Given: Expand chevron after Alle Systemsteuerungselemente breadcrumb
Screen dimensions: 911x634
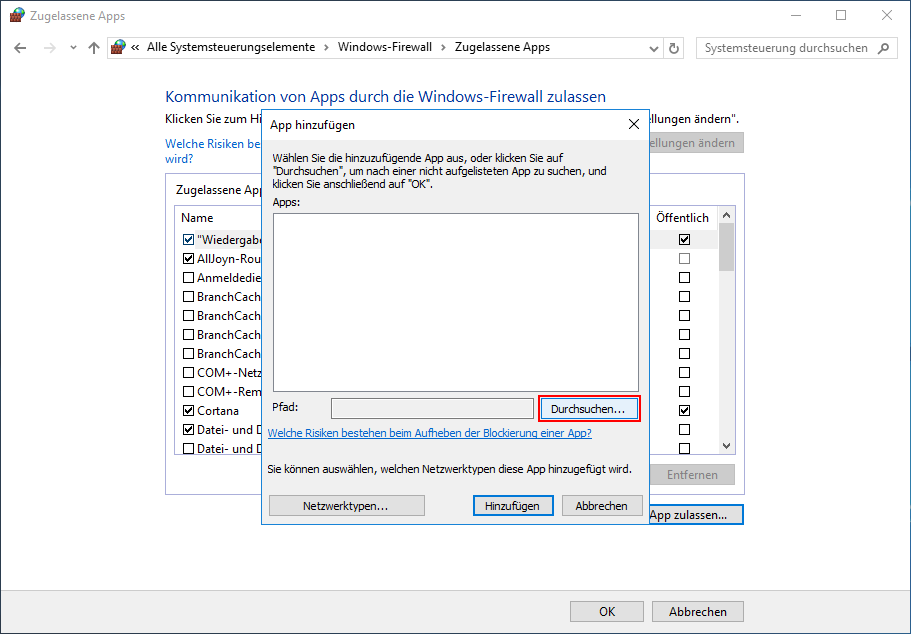Looking at the screenshot, I should [327, 48].
